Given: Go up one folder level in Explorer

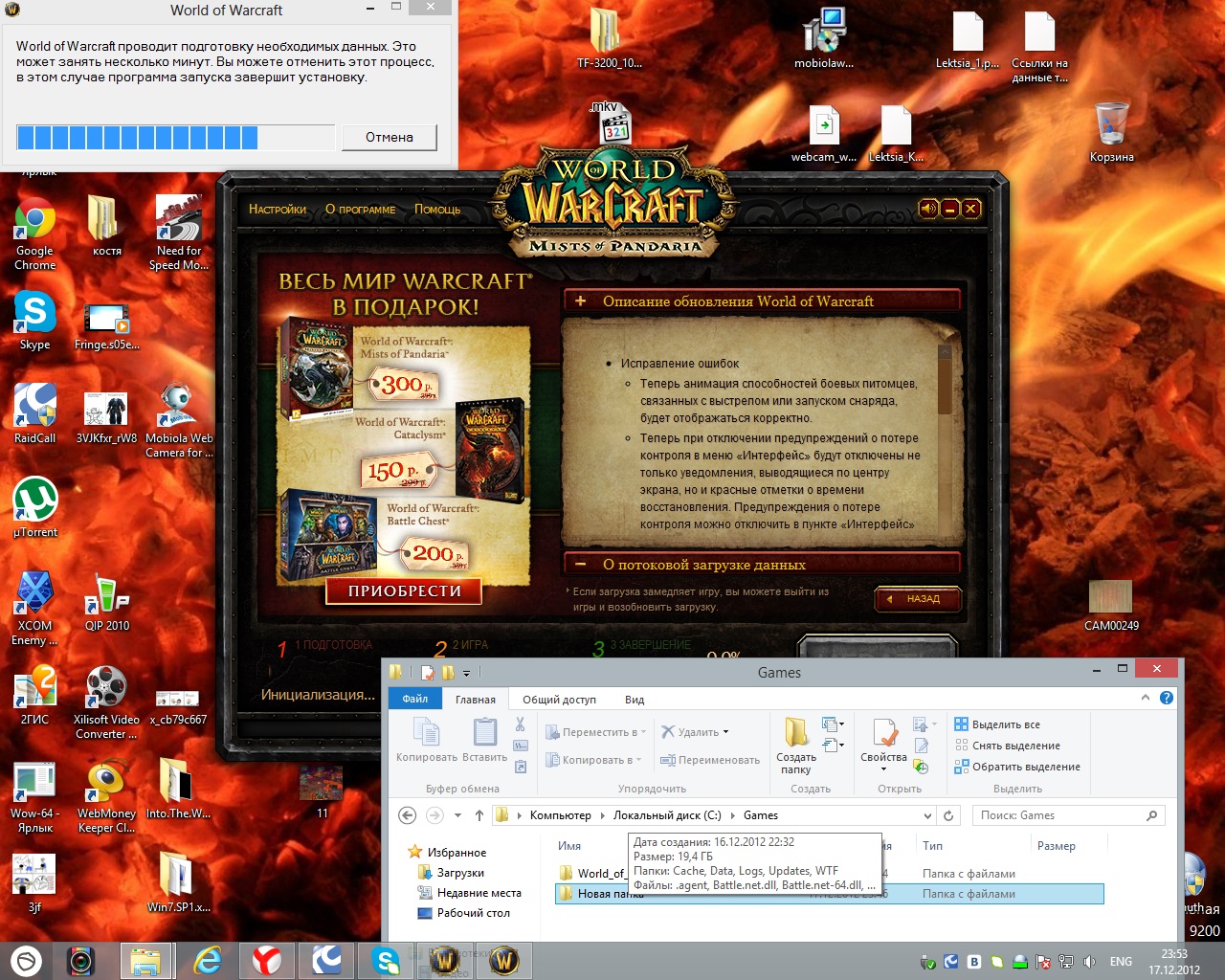Looking at the screenshot, I should point(479,815).
